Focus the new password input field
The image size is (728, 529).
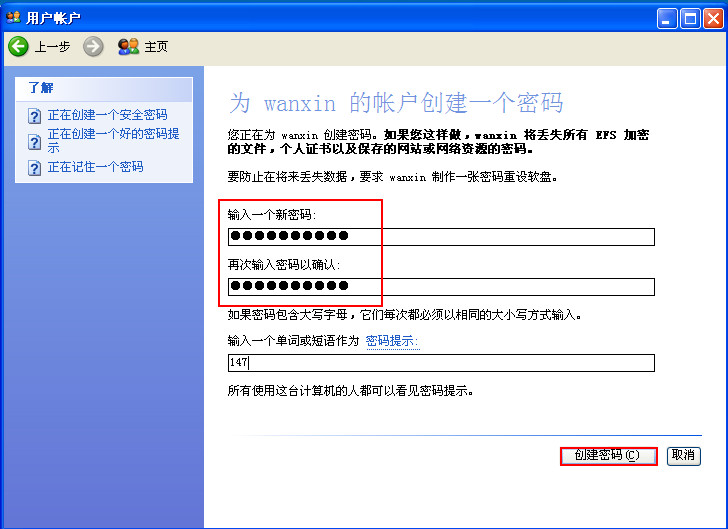(x=441, y=236)
